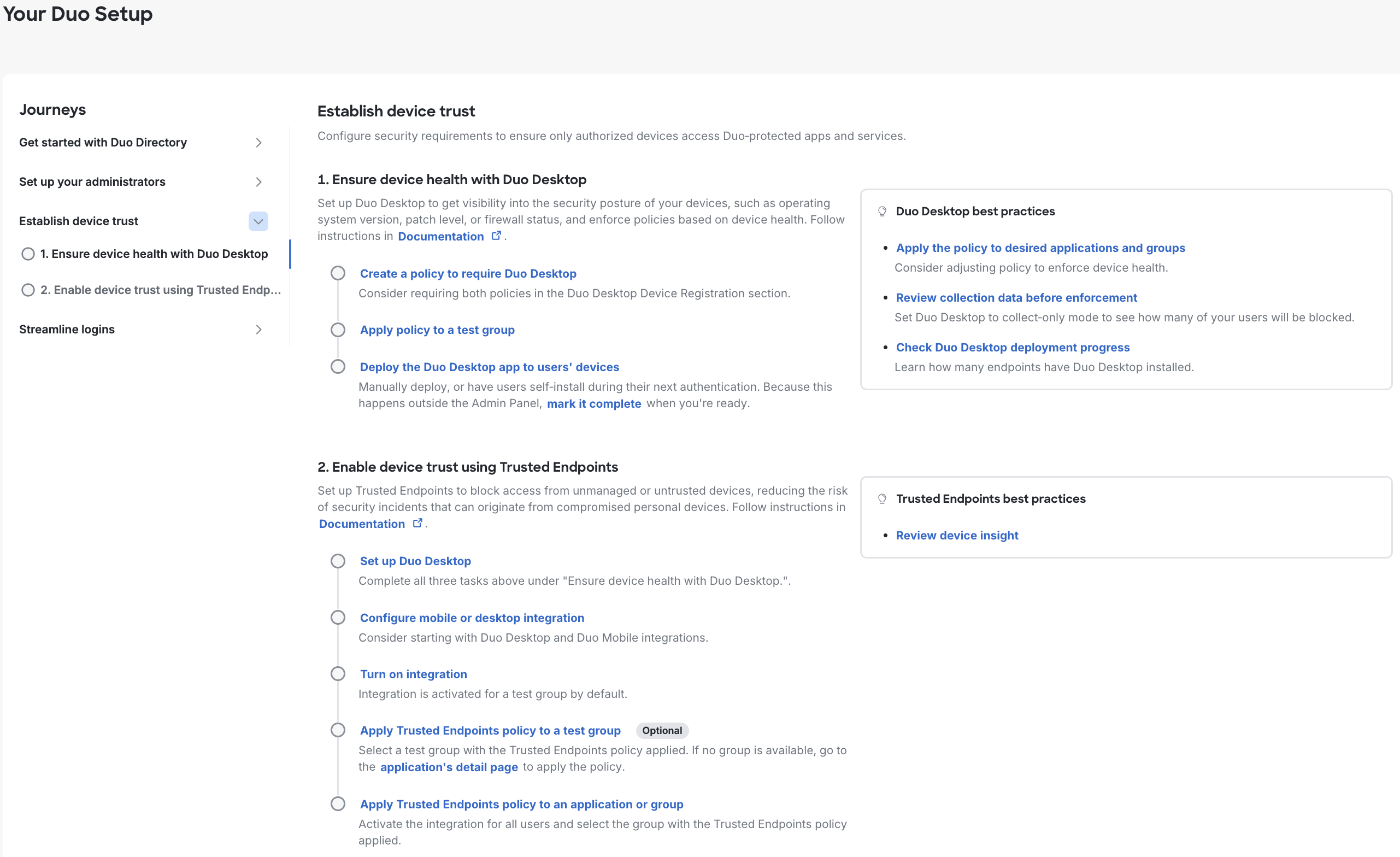Click Review device insight
The height and width of the screenshot is (857, 1400).
point(956,535)
